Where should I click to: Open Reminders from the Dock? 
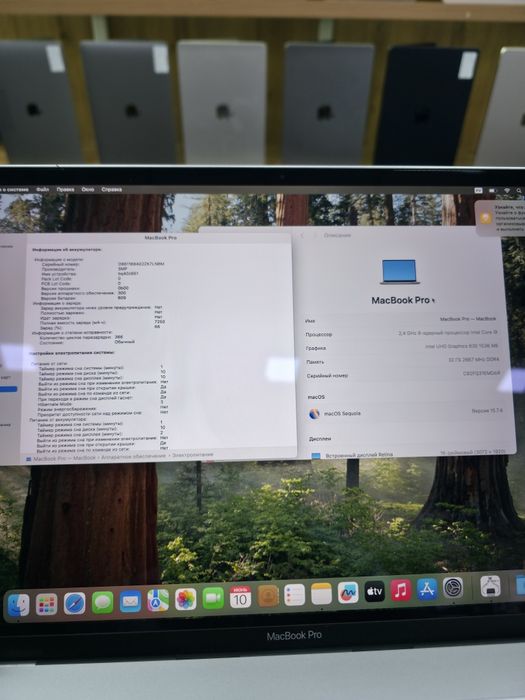pos(295,595)
